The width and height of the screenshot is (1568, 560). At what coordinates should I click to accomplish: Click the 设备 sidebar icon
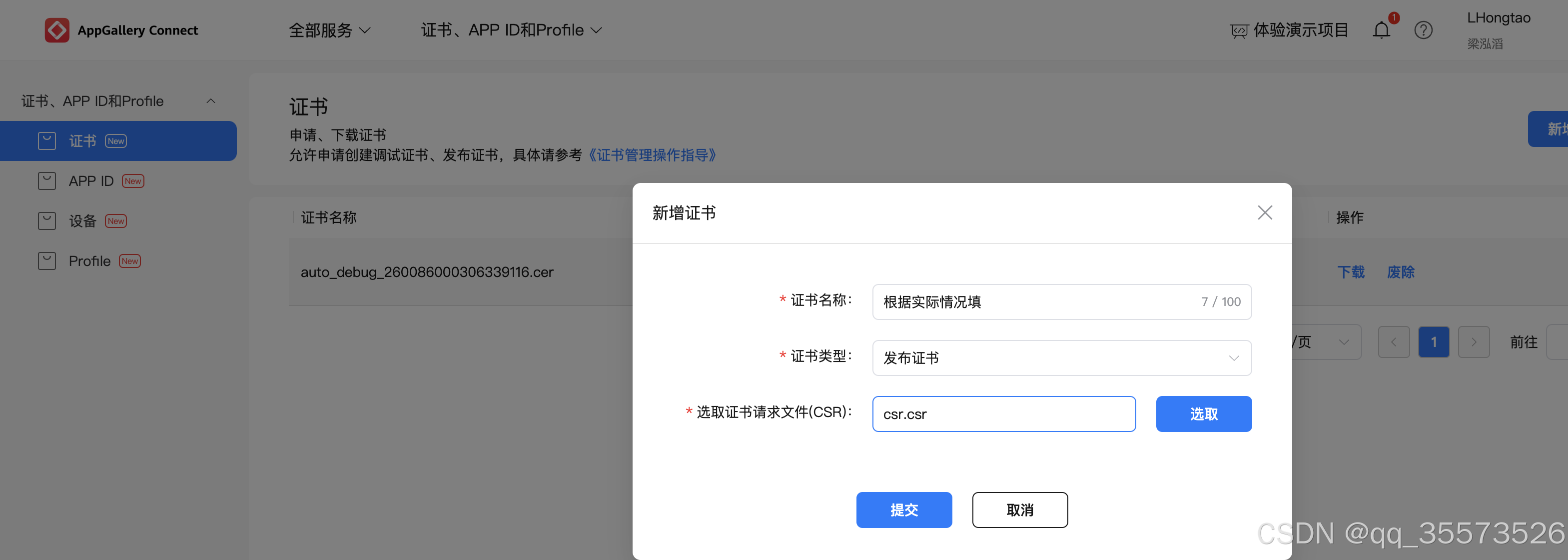click(x=47, y=220)
